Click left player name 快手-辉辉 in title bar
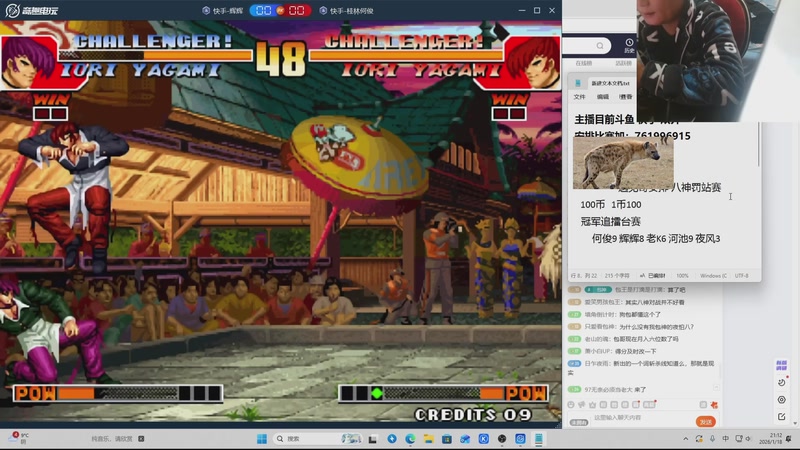The image size is (800, 450). pyautogui.click(x=222, y=10)
